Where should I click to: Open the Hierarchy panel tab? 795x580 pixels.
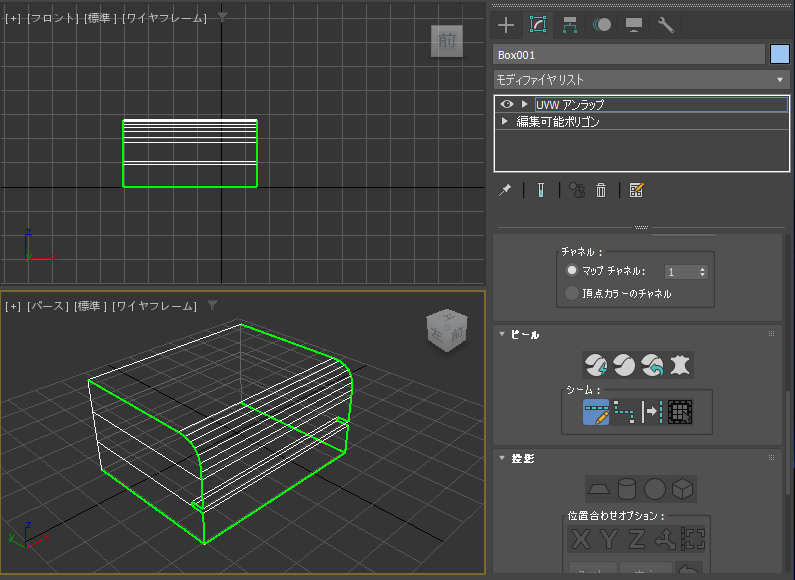570,25
